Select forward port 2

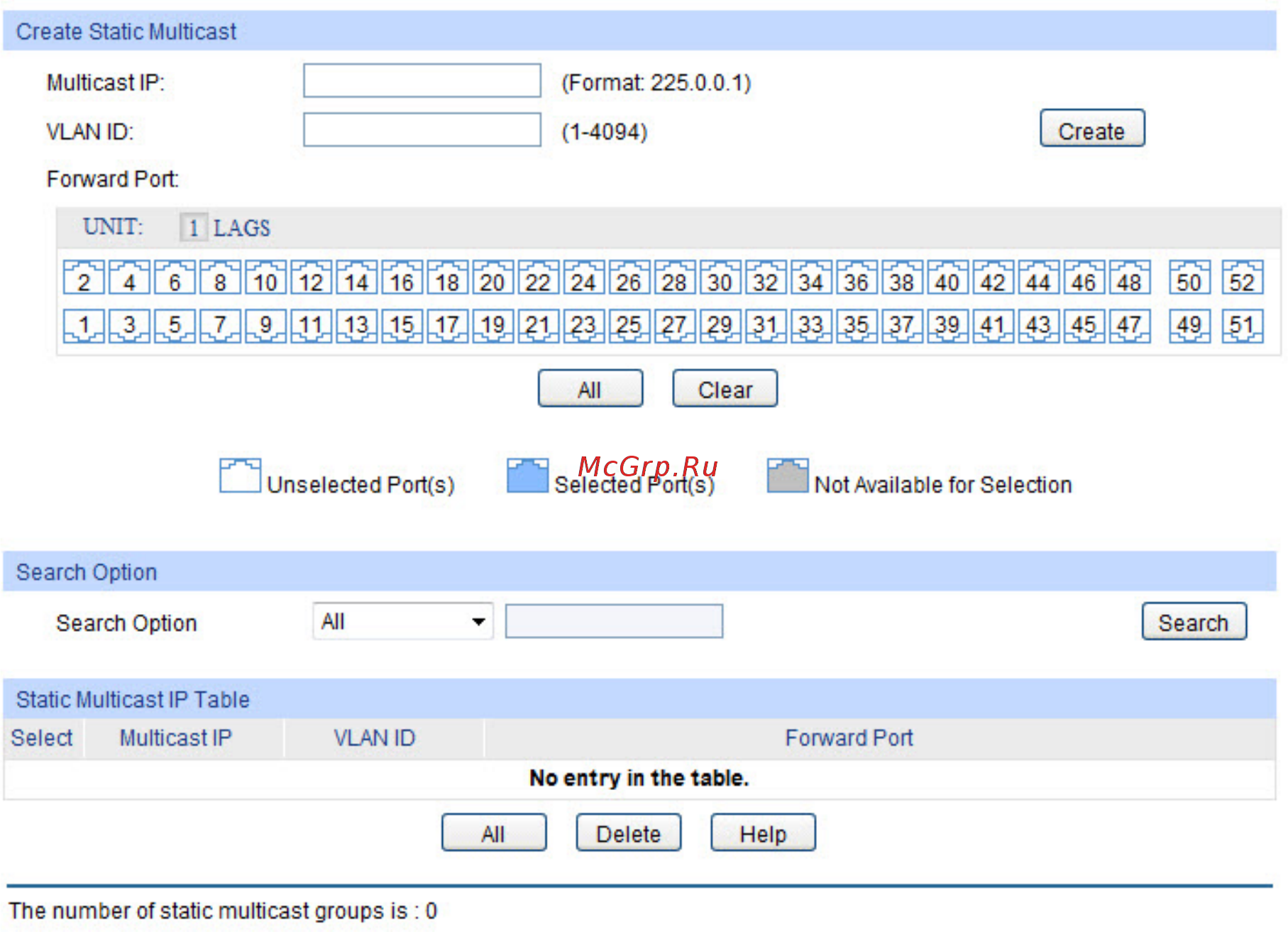point(84,278)
